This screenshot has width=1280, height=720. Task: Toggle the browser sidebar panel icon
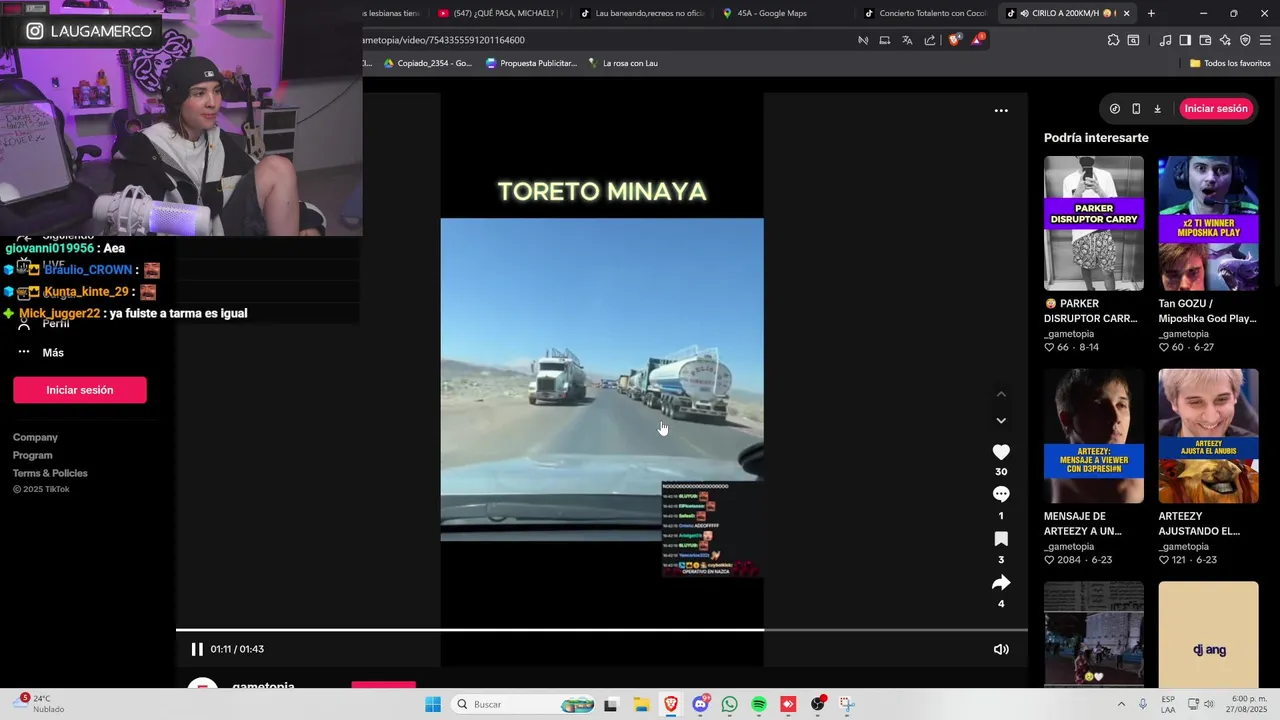1185,40
